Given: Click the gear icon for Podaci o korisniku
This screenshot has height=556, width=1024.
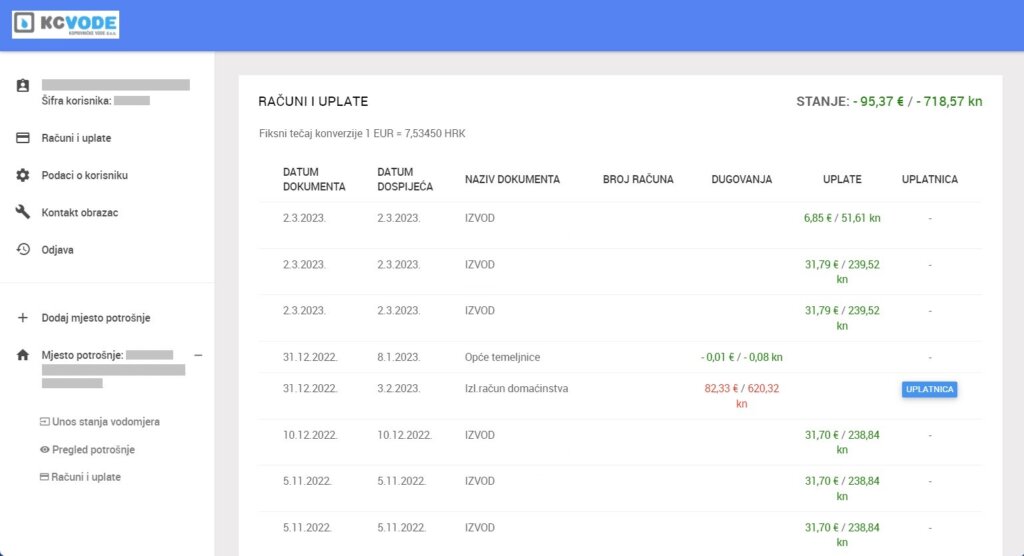Looking at the screenshot, I should coord(23,175).
